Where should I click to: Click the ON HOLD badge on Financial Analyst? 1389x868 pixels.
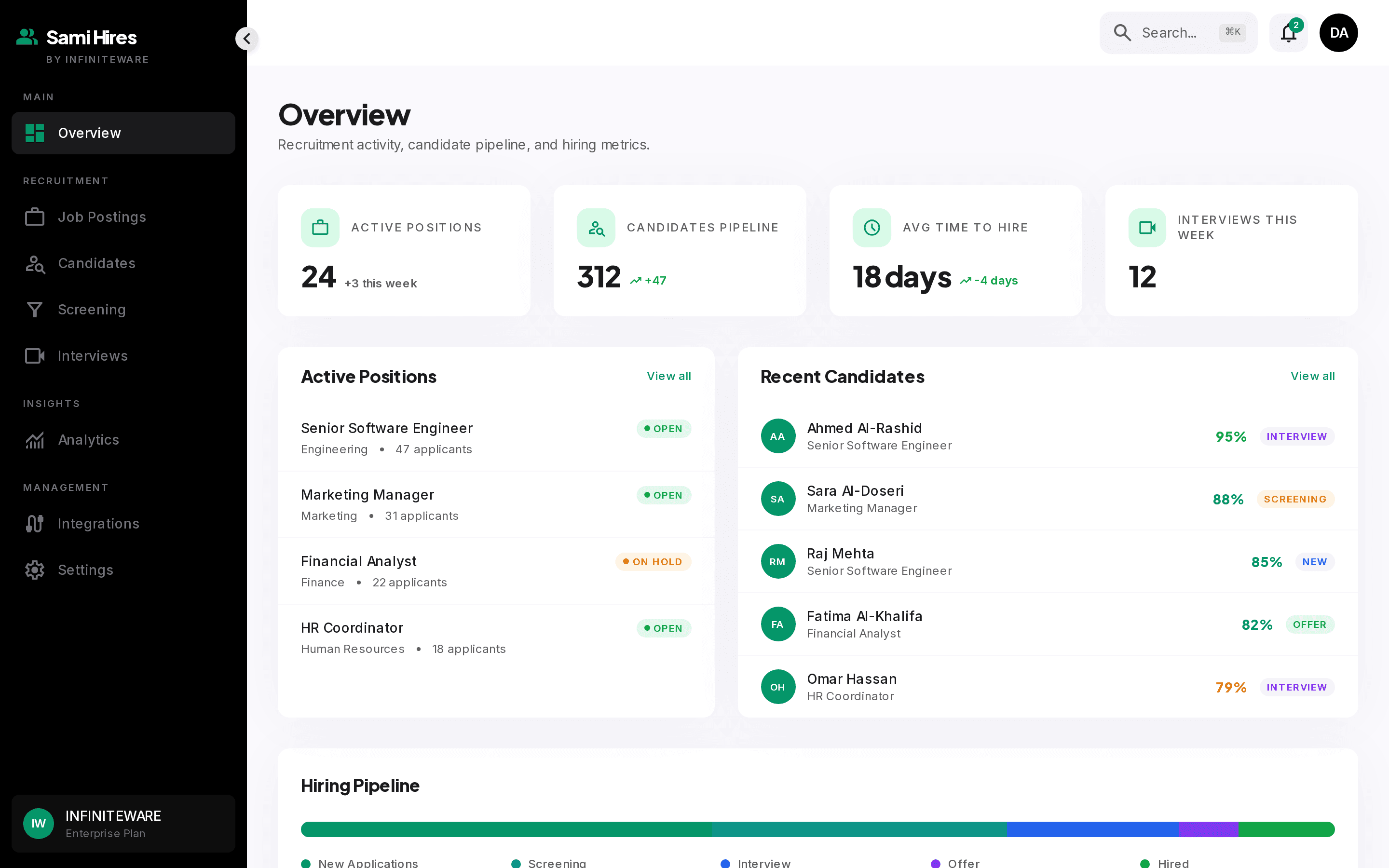pyautogui.click(x=653, y=562)
